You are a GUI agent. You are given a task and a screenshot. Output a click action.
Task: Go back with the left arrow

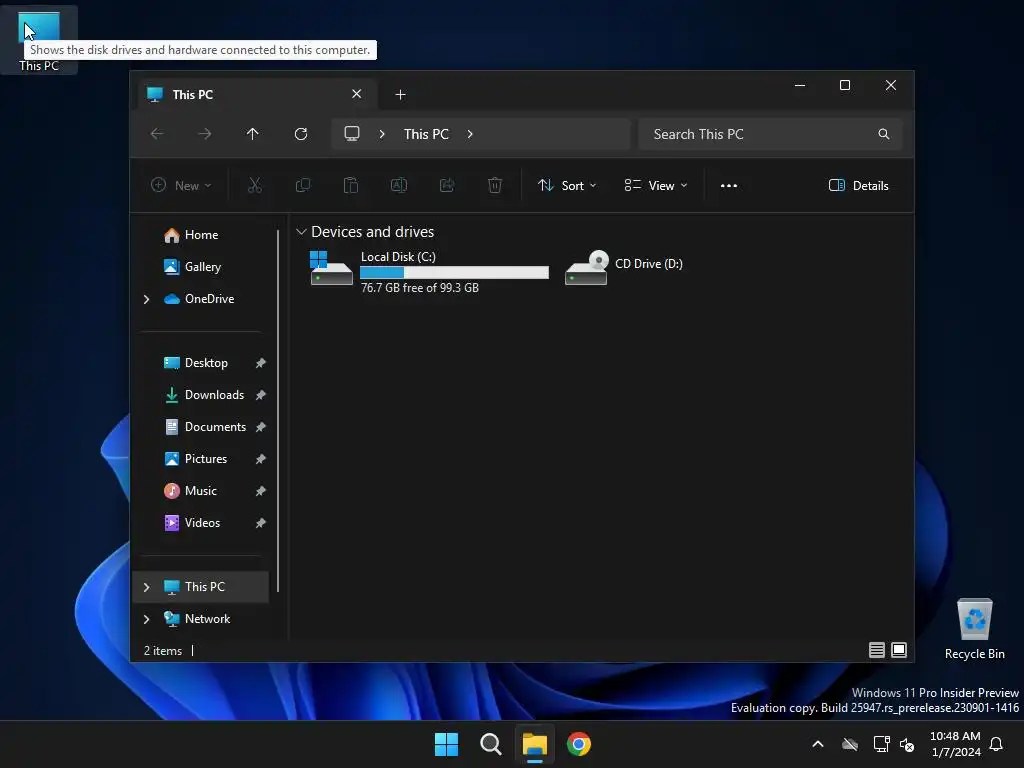[157, 134]
